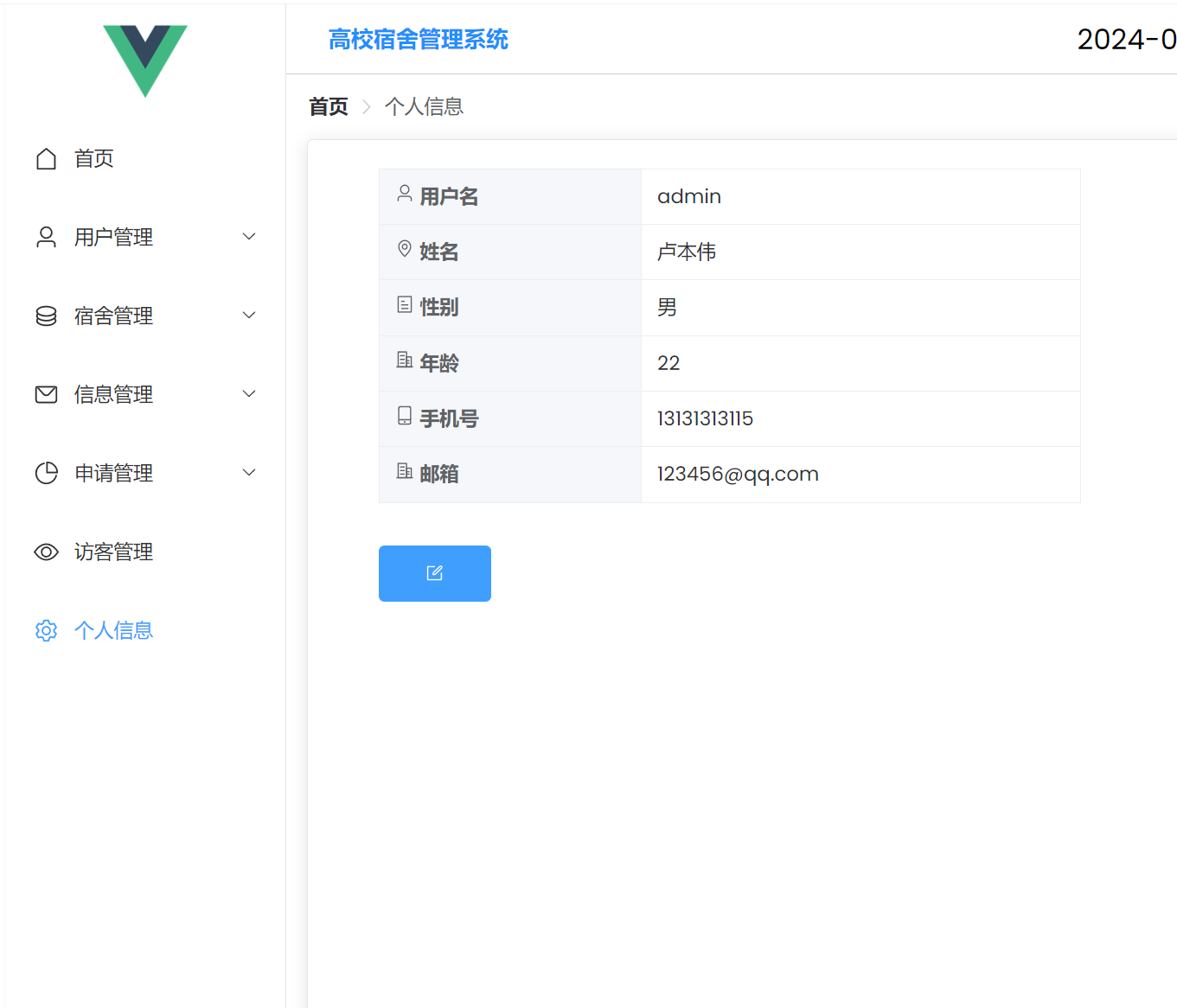Viewport: 1177px width, 1008px height.
Task: Click the 用户名 field label
Action: [449, 197]
